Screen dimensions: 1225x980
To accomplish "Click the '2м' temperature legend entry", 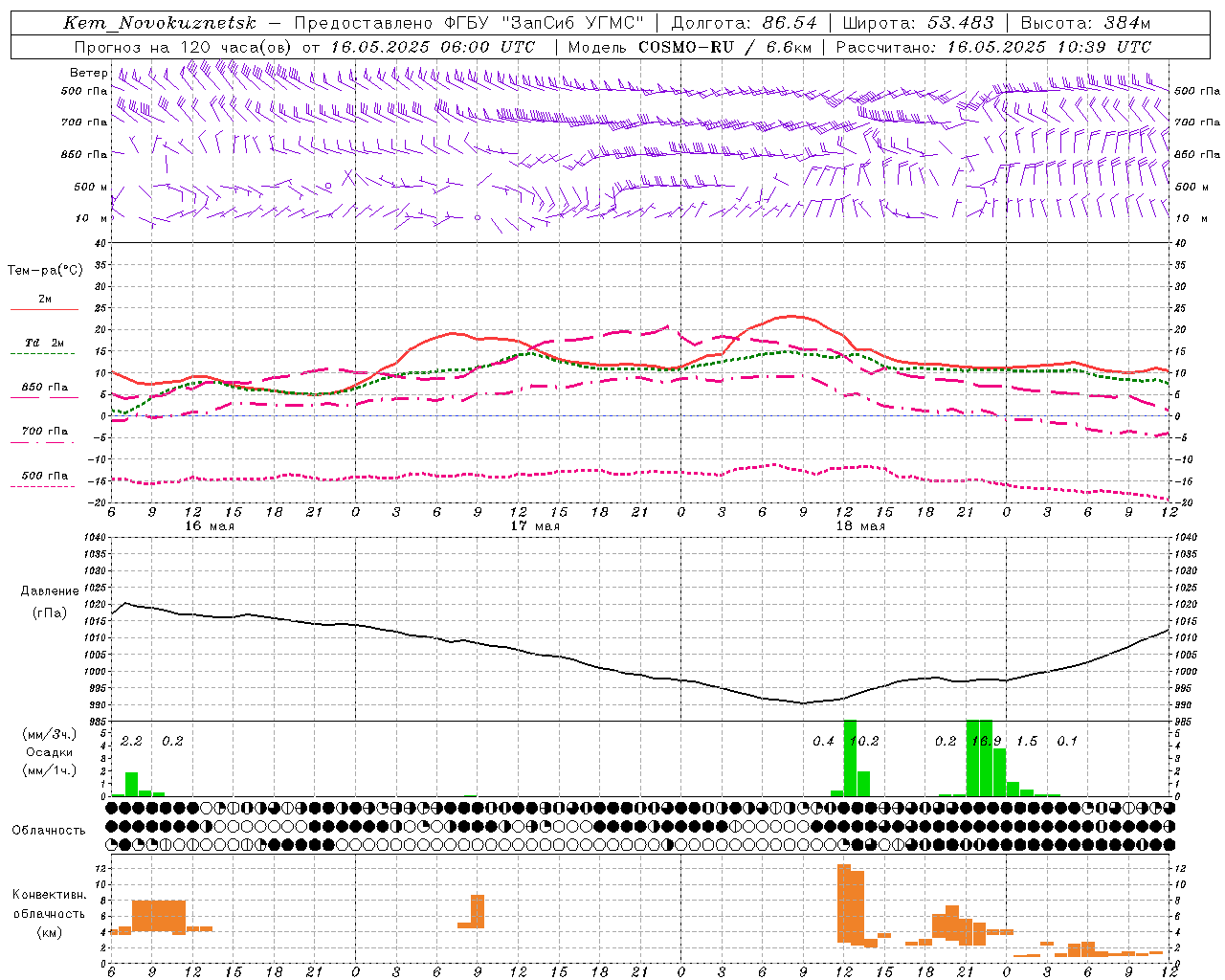I will tap(45, 300).
